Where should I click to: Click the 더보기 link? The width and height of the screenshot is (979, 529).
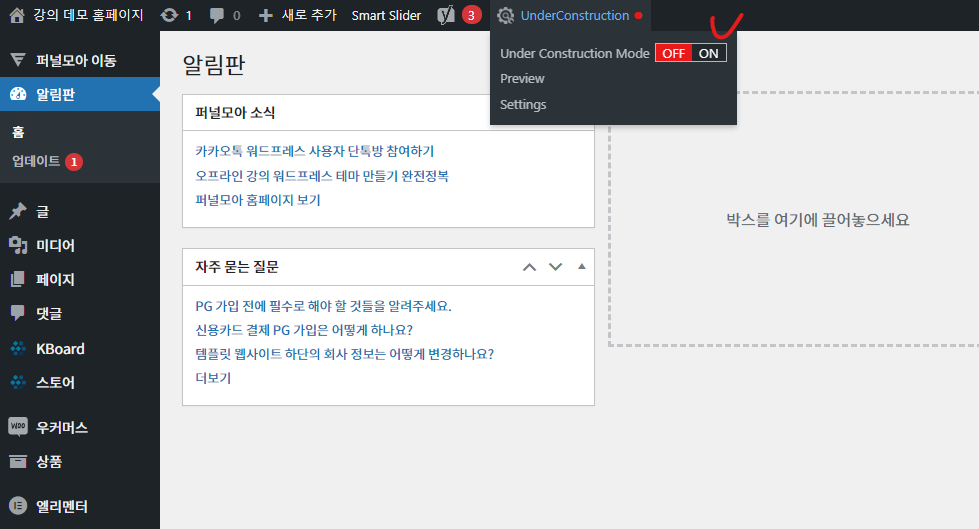213,378
